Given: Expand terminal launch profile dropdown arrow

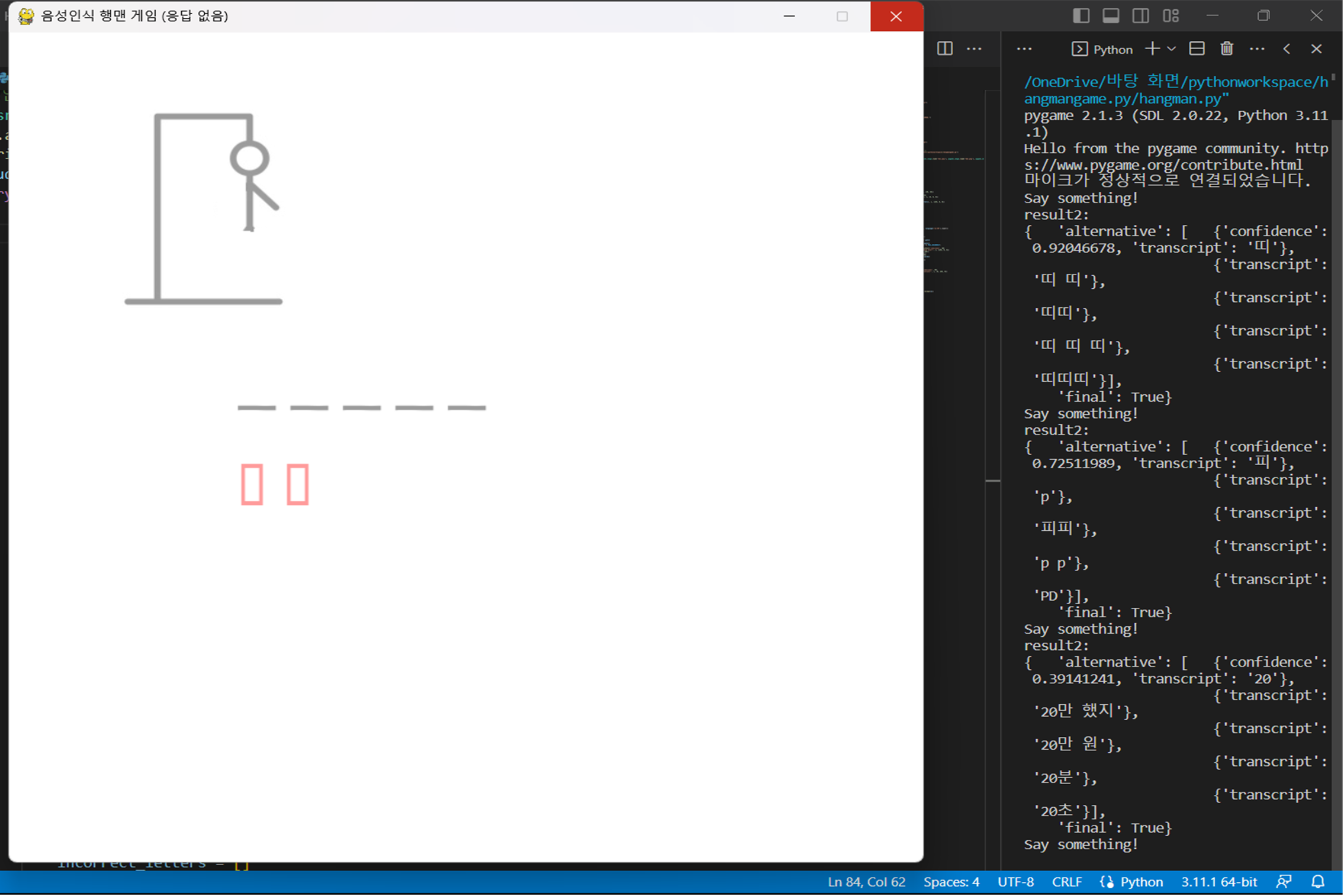Looking at the screenshot, I should point(1171,49).
